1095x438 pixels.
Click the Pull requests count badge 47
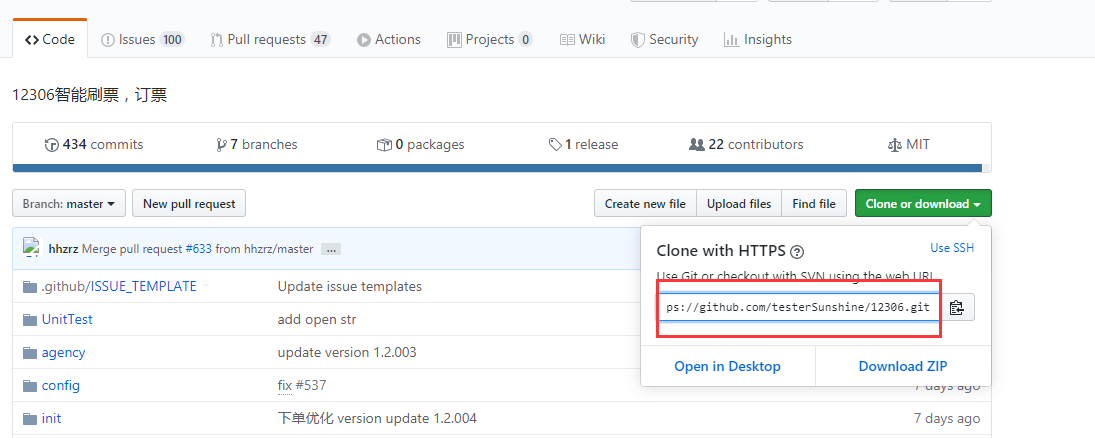(321, 40)
